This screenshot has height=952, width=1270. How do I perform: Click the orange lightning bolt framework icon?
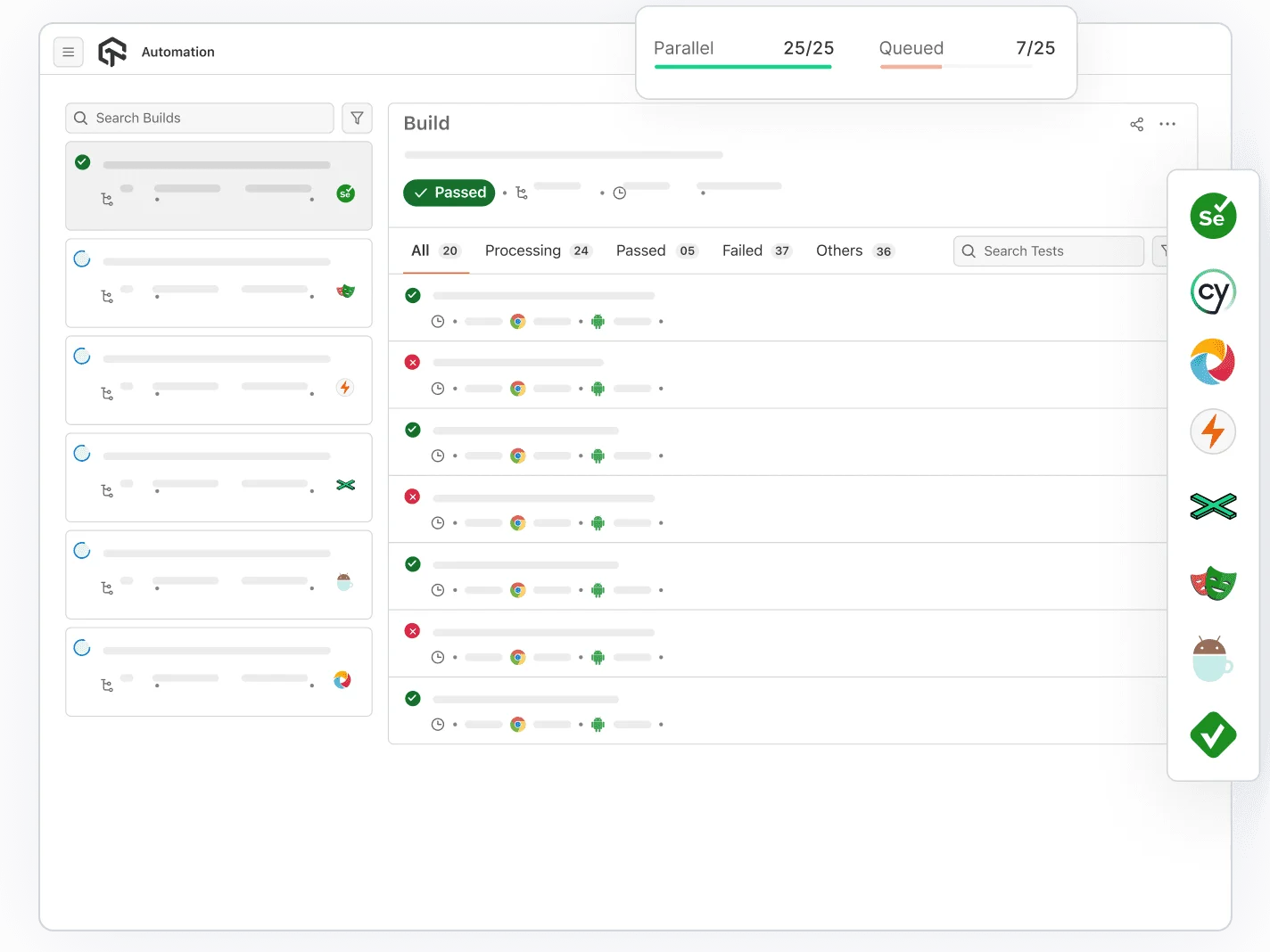coord(1213,431)
